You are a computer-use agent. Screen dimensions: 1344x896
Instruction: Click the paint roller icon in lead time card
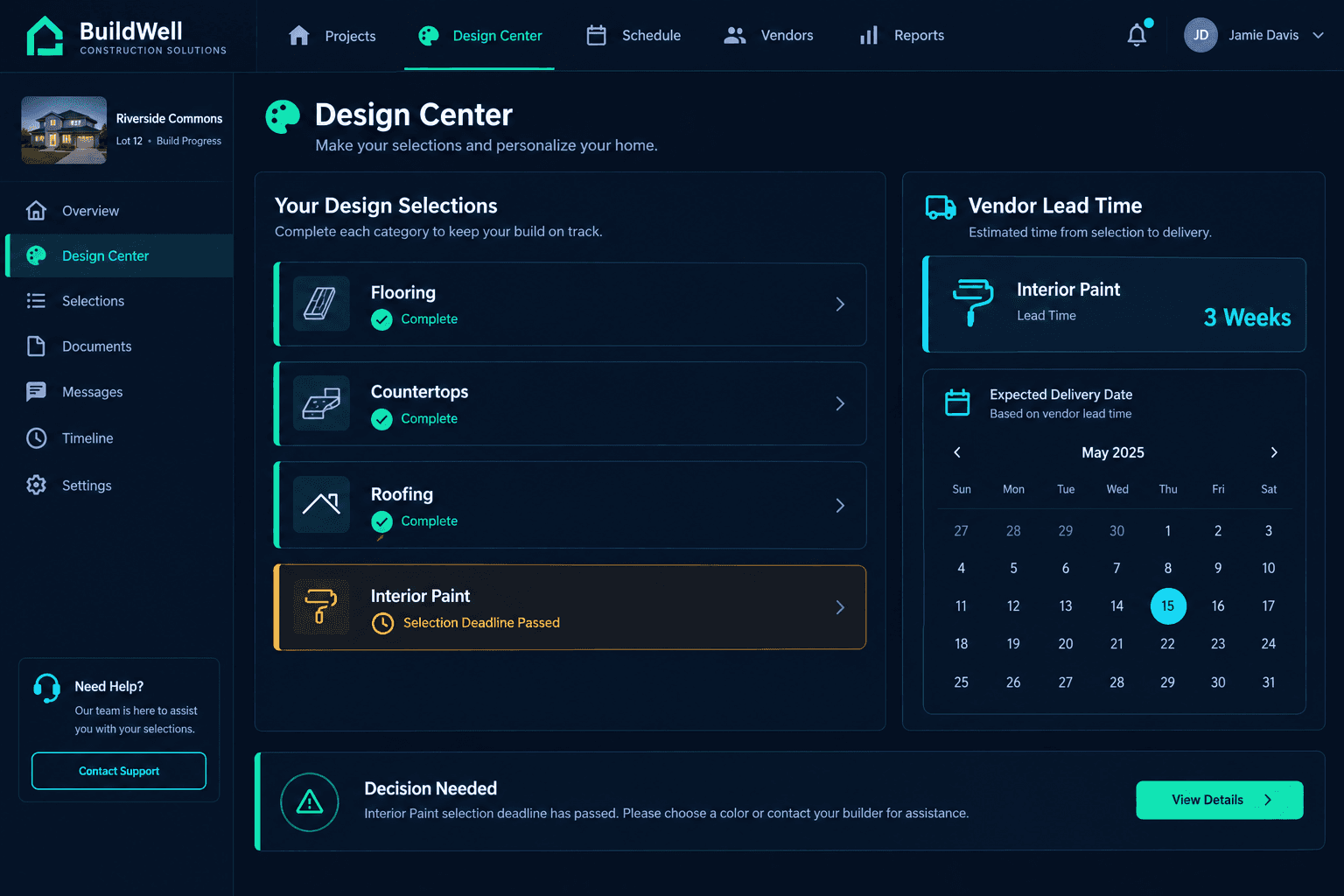pos(972,302)
